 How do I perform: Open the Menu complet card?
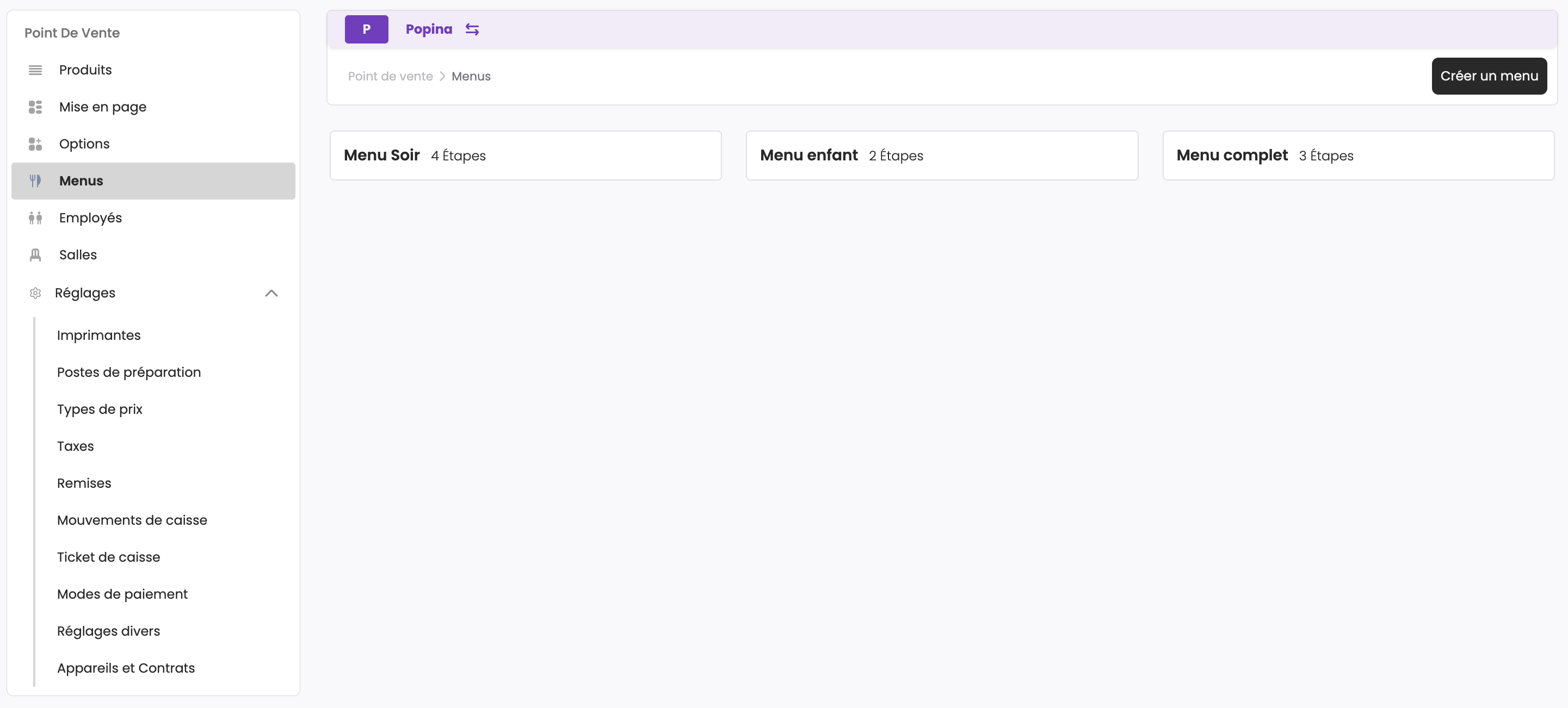[1358, 156]
